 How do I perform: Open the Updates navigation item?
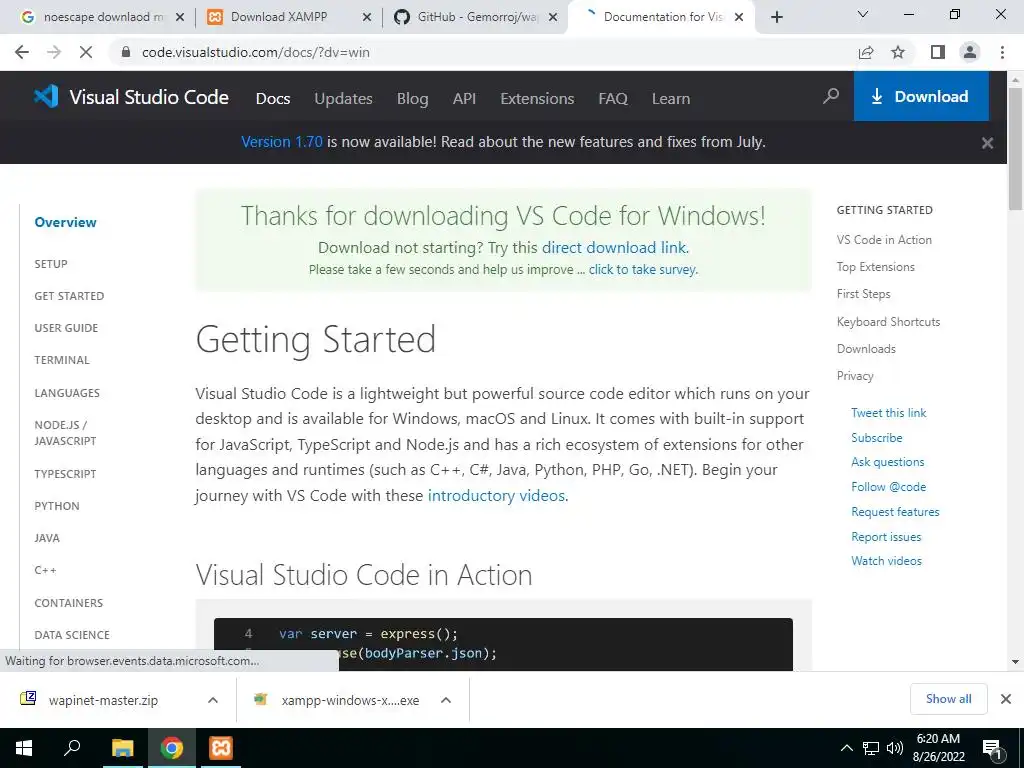click(344, 99)
